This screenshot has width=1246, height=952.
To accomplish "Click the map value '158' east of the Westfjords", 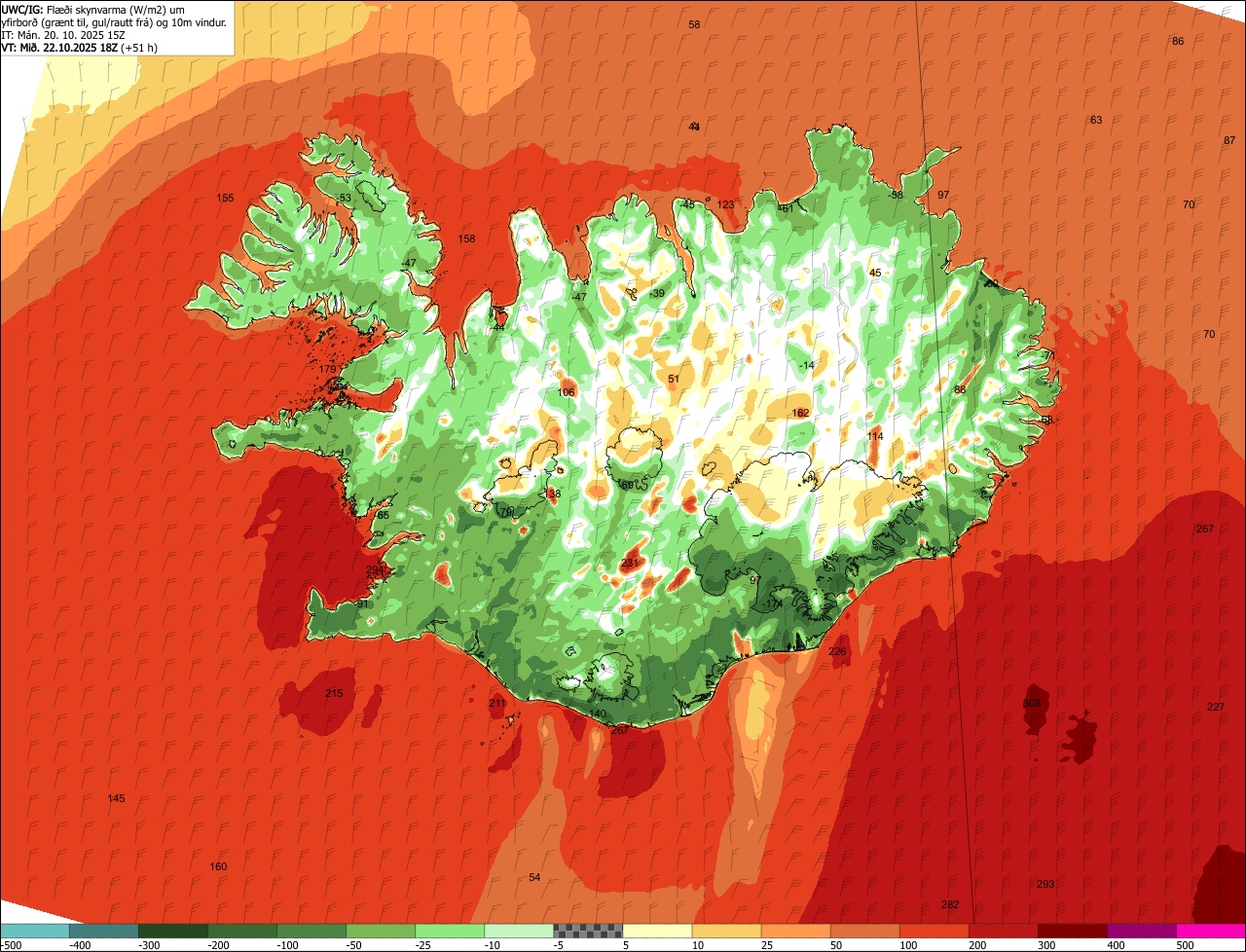I will [x=466, y=238].
